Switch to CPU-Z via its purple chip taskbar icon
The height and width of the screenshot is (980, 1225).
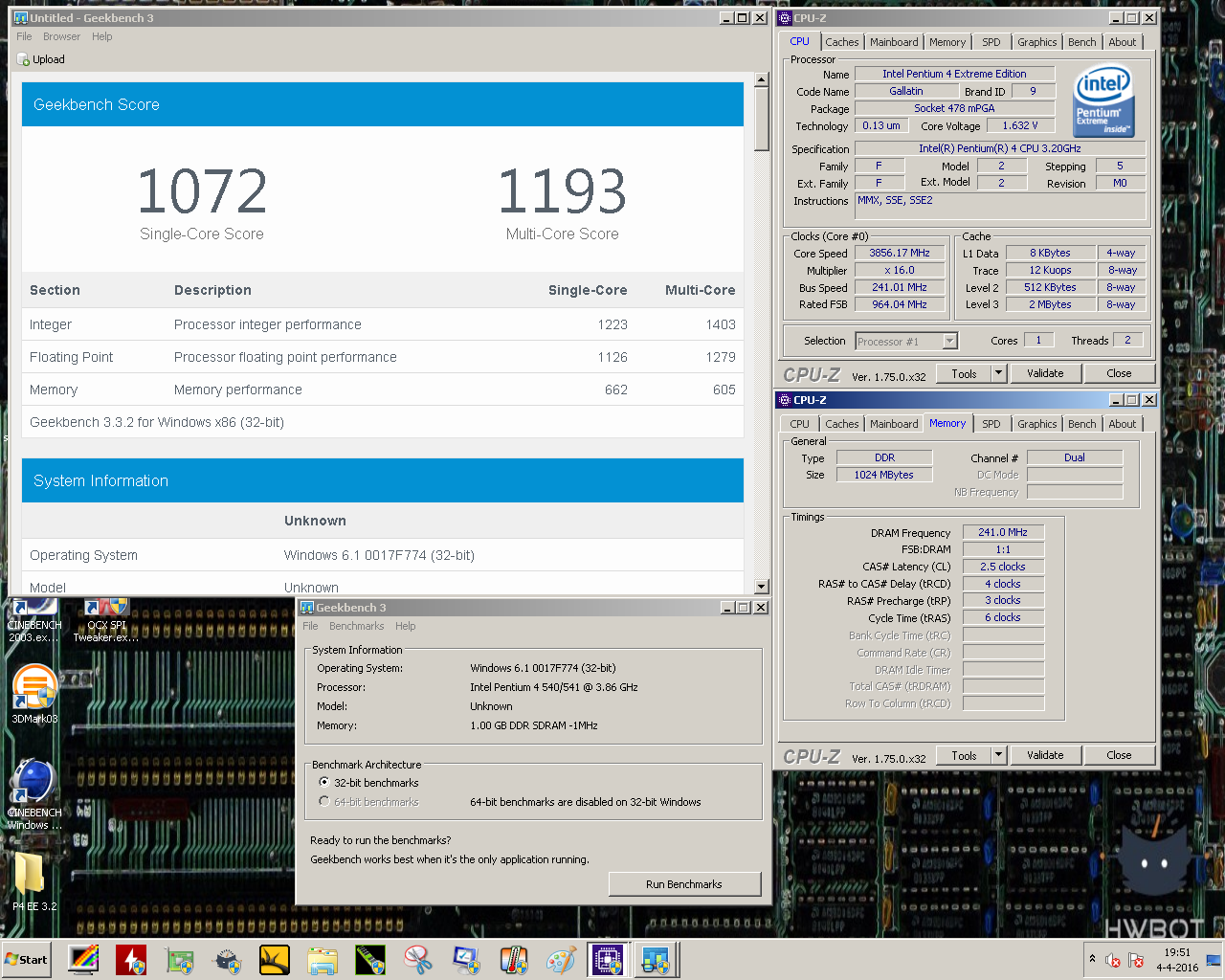click(x=608, y=959)
